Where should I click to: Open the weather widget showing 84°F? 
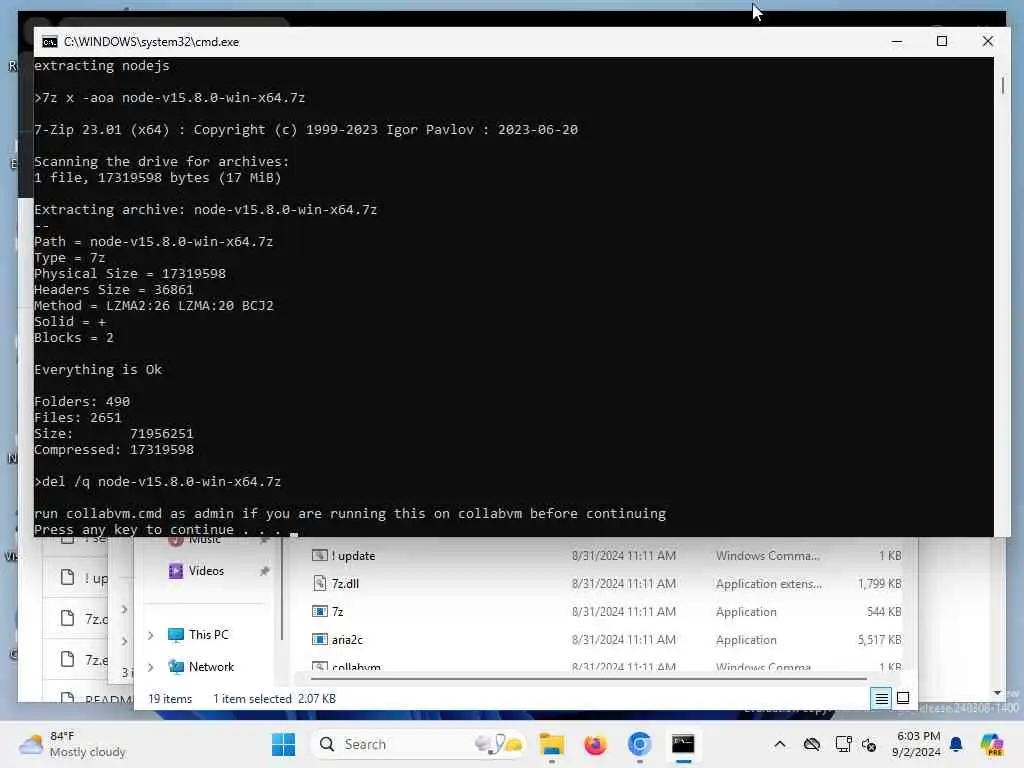[x=72, y=744]
